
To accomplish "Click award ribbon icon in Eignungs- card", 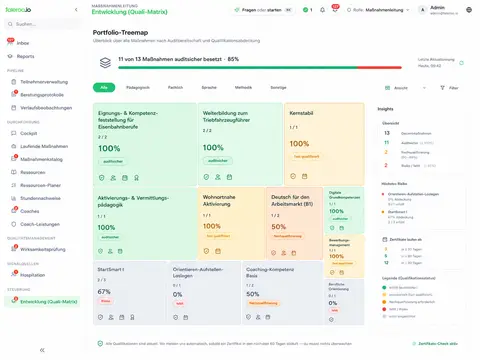I will 136,178.
